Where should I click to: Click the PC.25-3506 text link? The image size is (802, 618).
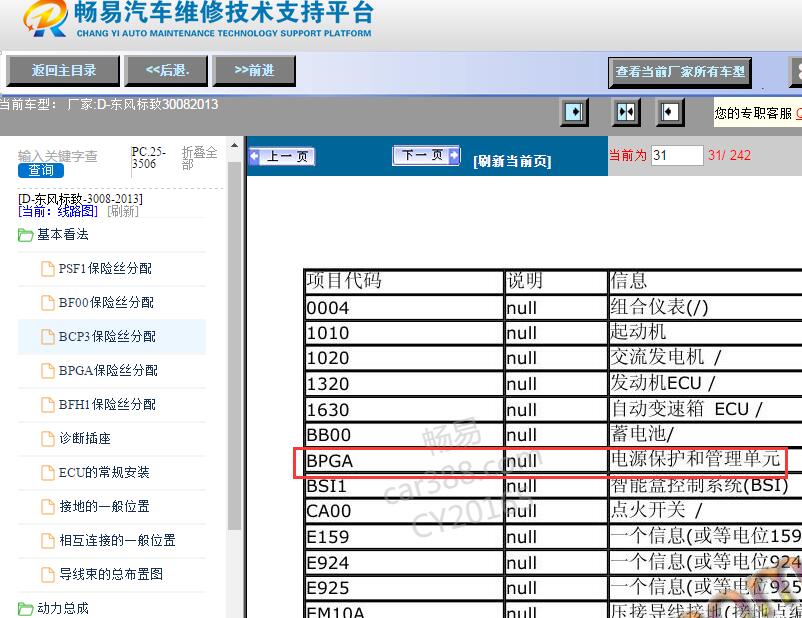(x=149, y=158)
